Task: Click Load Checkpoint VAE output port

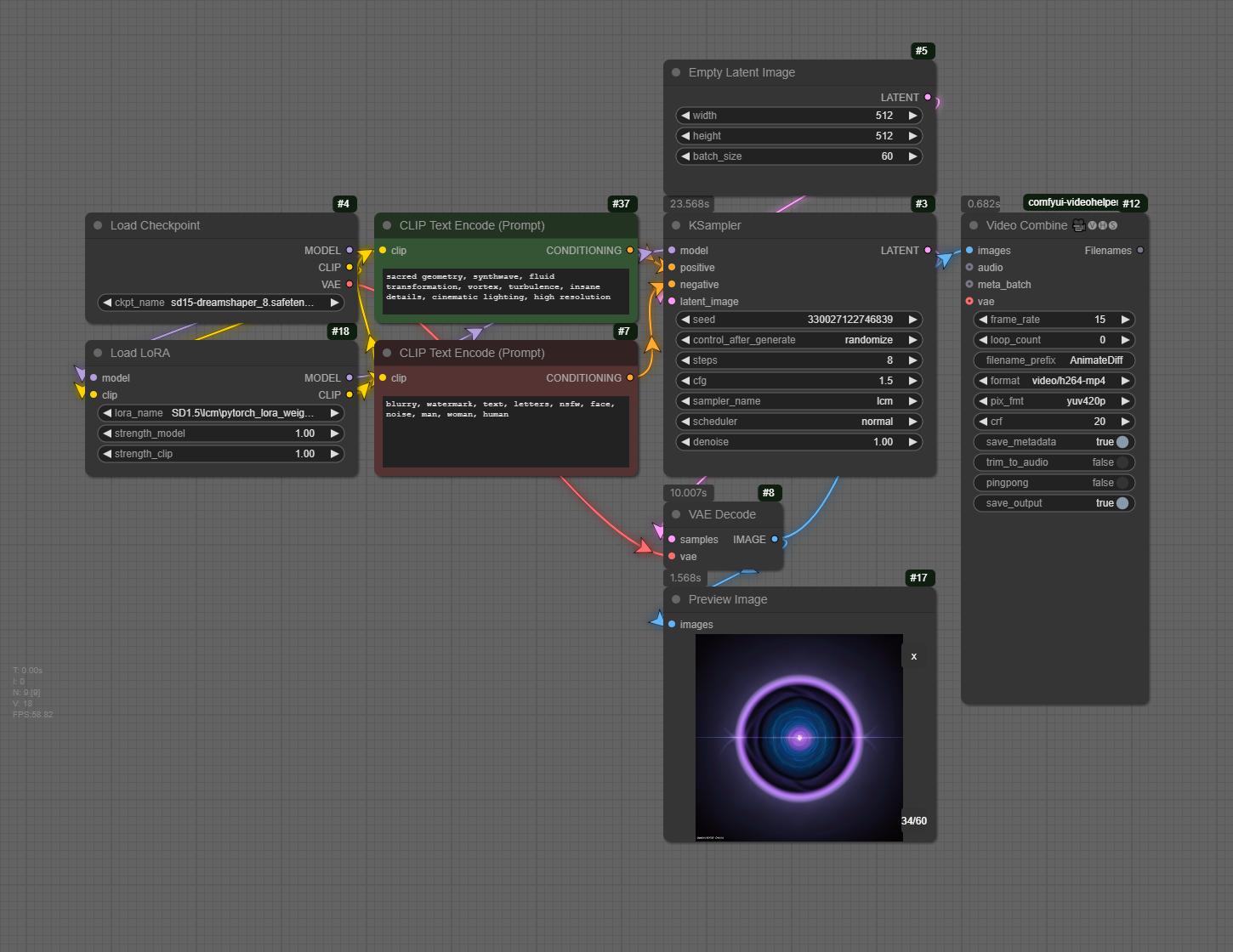Action: [x=349, y=284]
